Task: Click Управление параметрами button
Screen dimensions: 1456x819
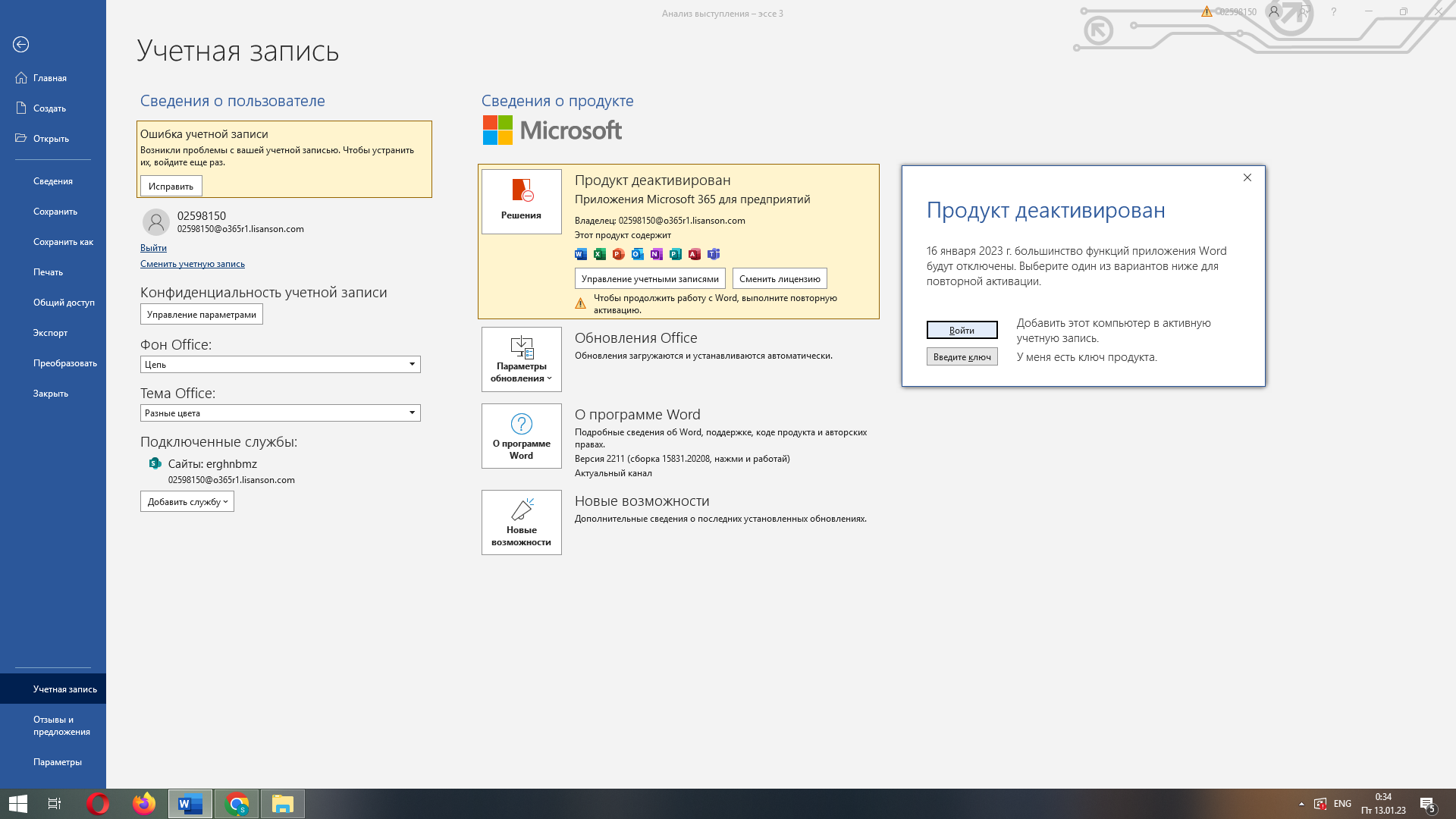Action: point(202,315)
